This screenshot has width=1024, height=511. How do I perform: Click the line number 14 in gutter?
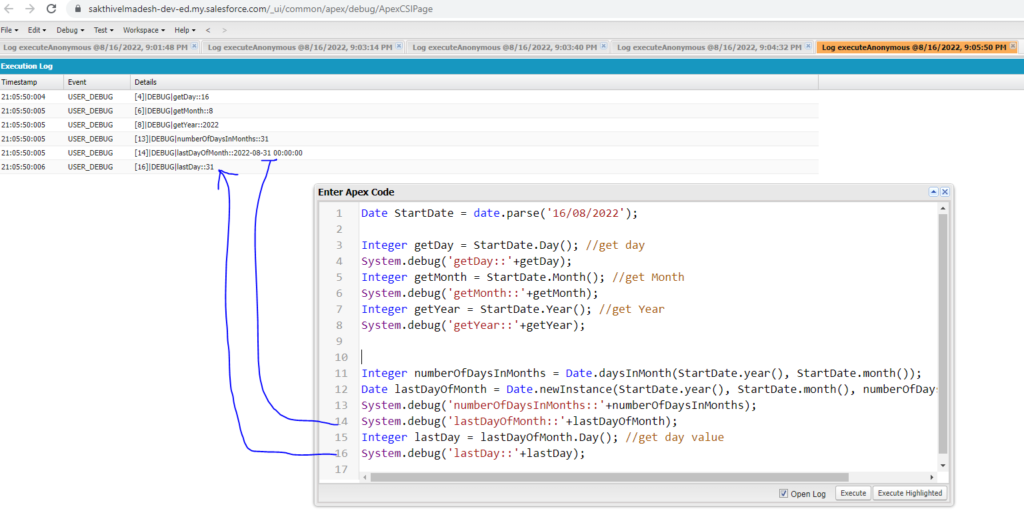[342, 421]
